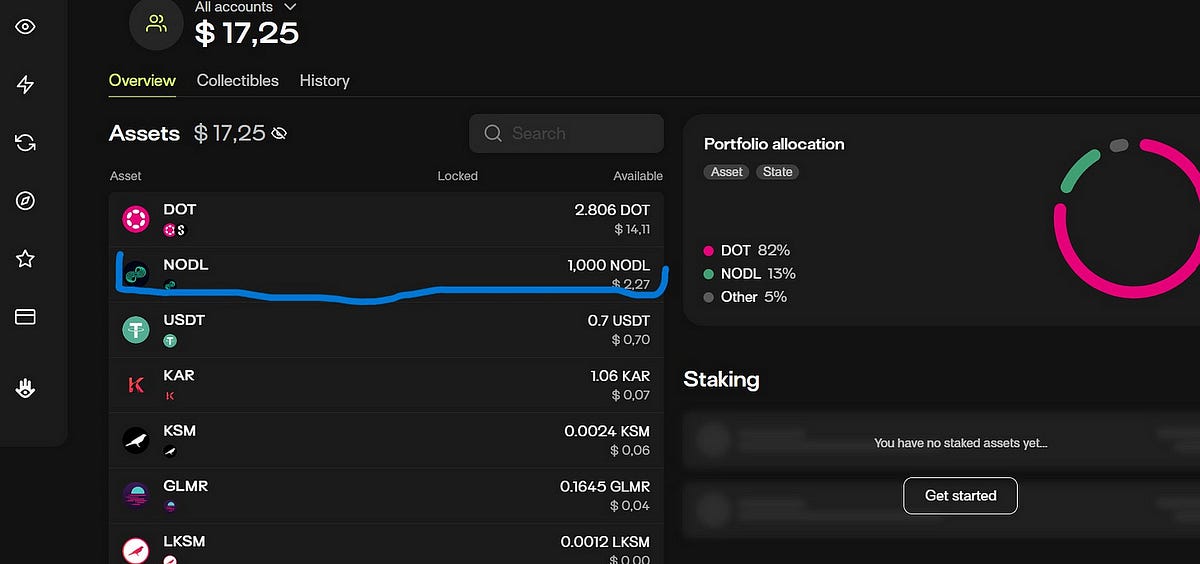1200x564 pixels.
Task: Select the State allocation toggle
Action: point(778,172)
